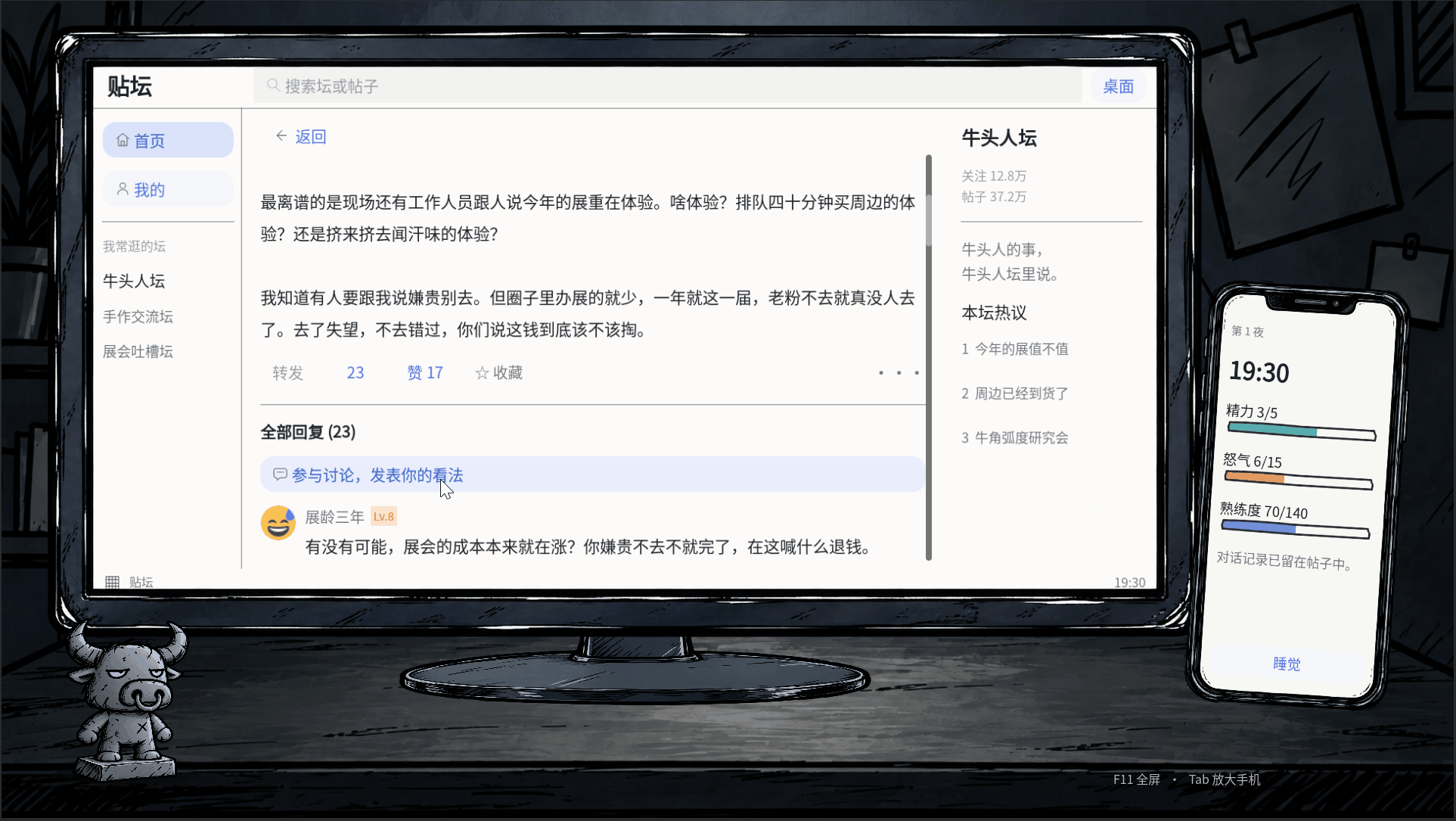
Task: Click the 转发 repost button
Action: pos(287,372)
